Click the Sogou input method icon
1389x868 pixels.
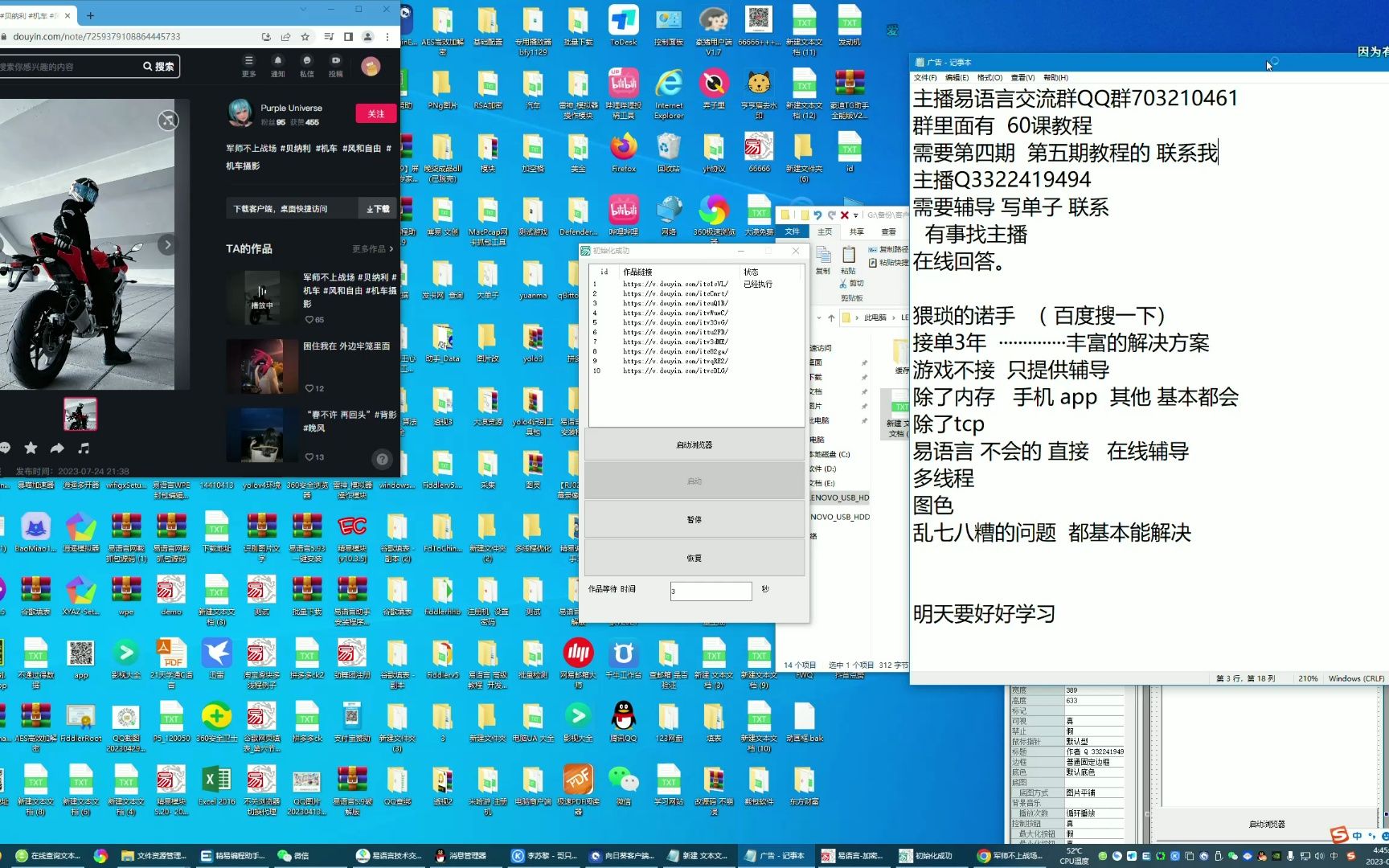[1339, 835]
